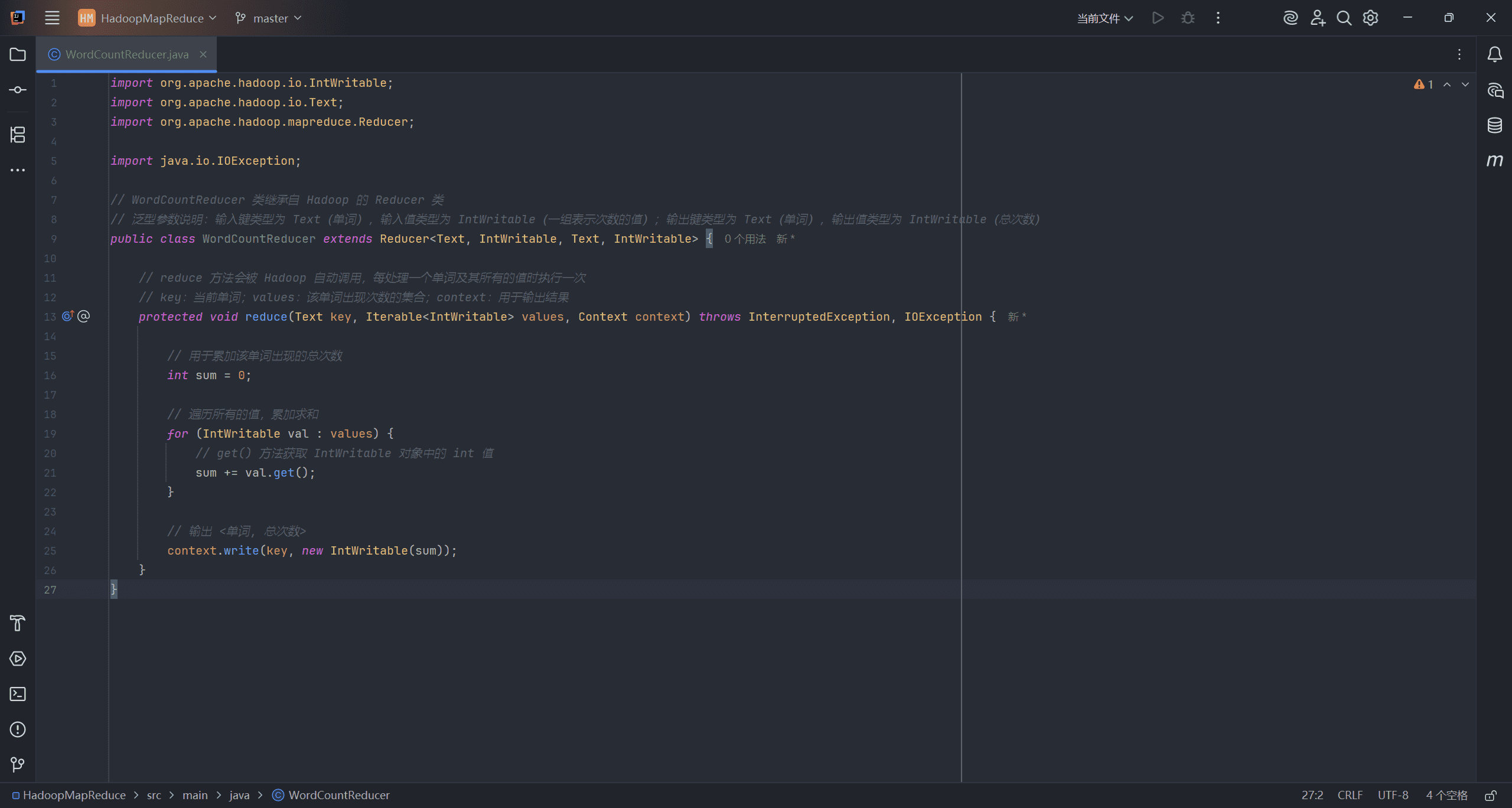Toggle read-only lock icon in status bar
Screen dimensions: 1512x808
pos(1491,796)
